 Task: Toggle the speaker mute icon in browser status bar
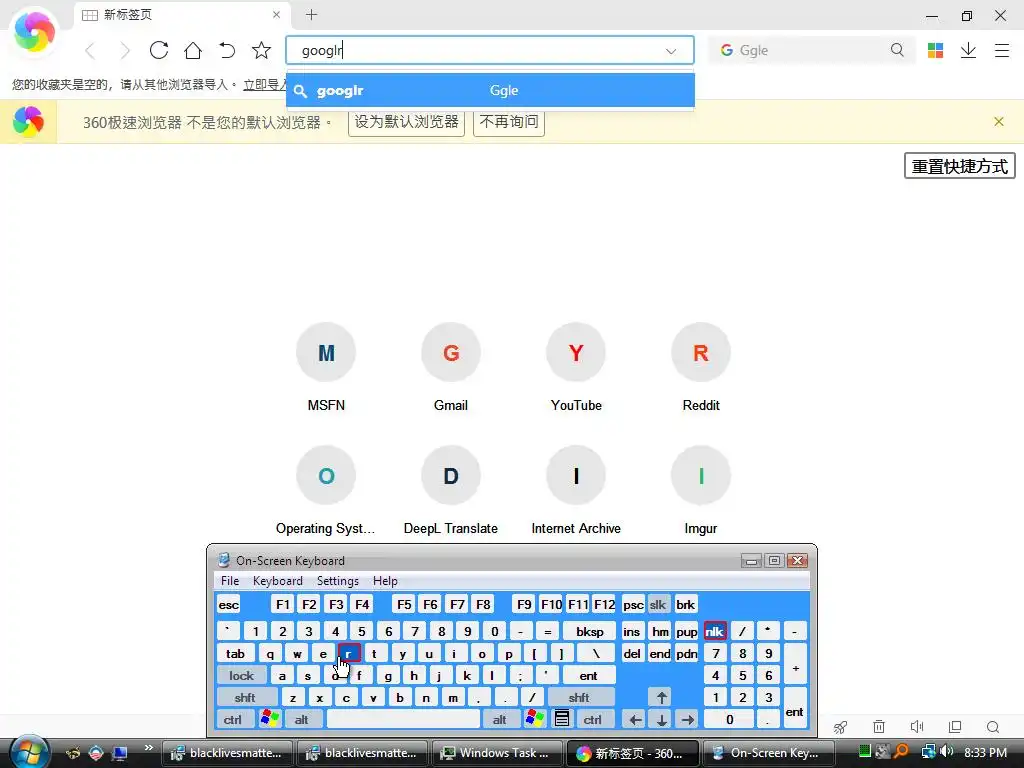pos(917,727)
